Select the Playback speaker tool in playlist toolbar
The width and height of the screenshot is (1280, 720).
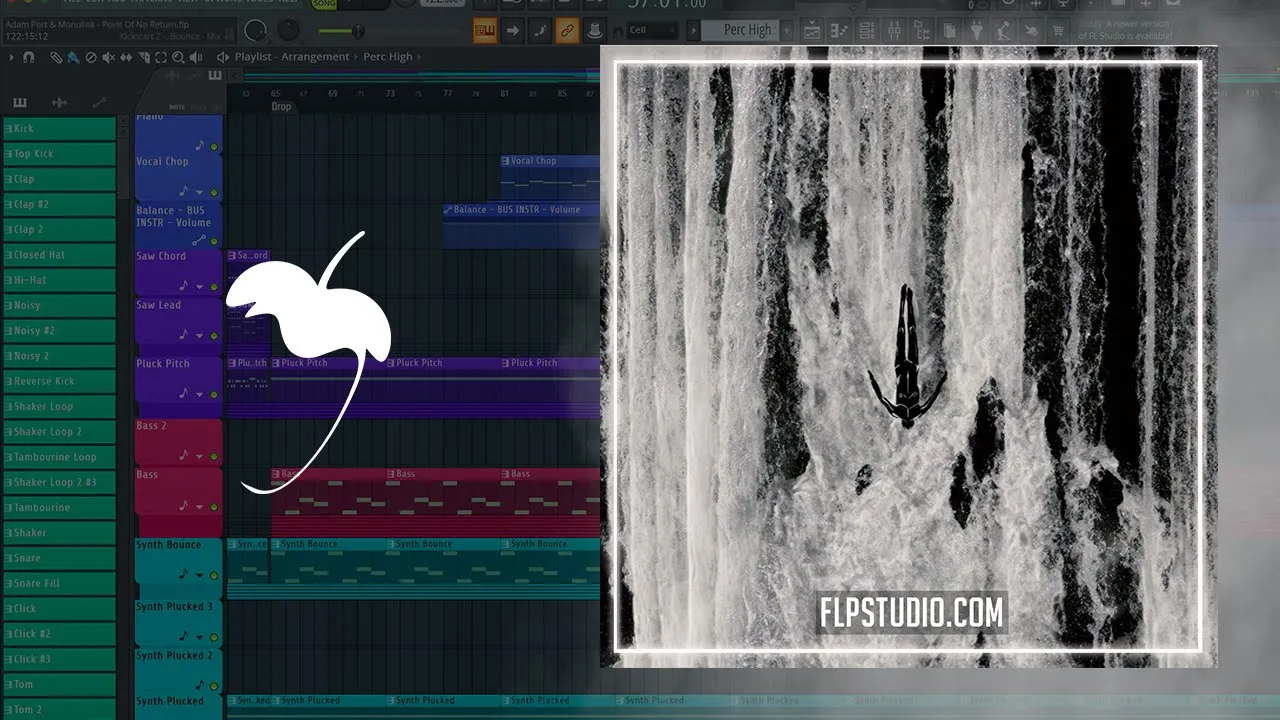tap(195, 57)
